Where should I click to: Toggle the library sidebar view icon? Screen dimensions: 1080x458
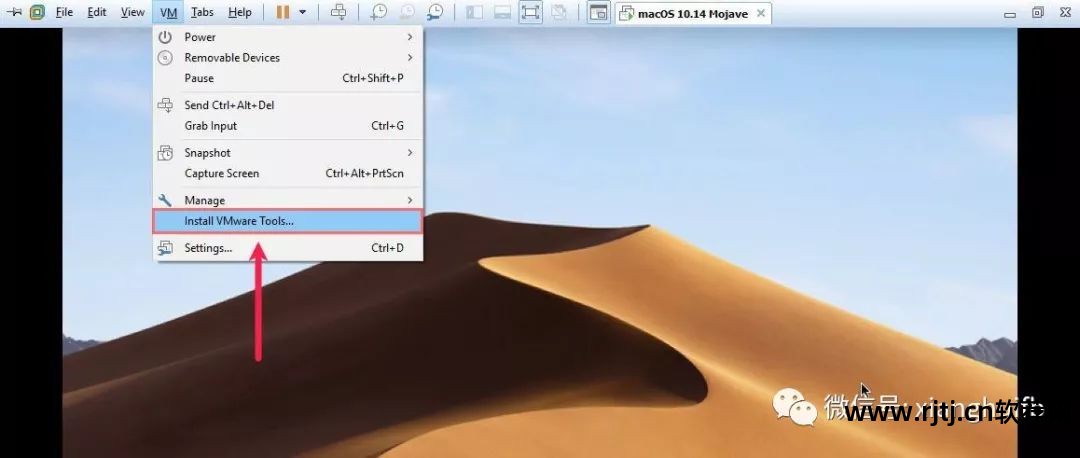point(474,12)
